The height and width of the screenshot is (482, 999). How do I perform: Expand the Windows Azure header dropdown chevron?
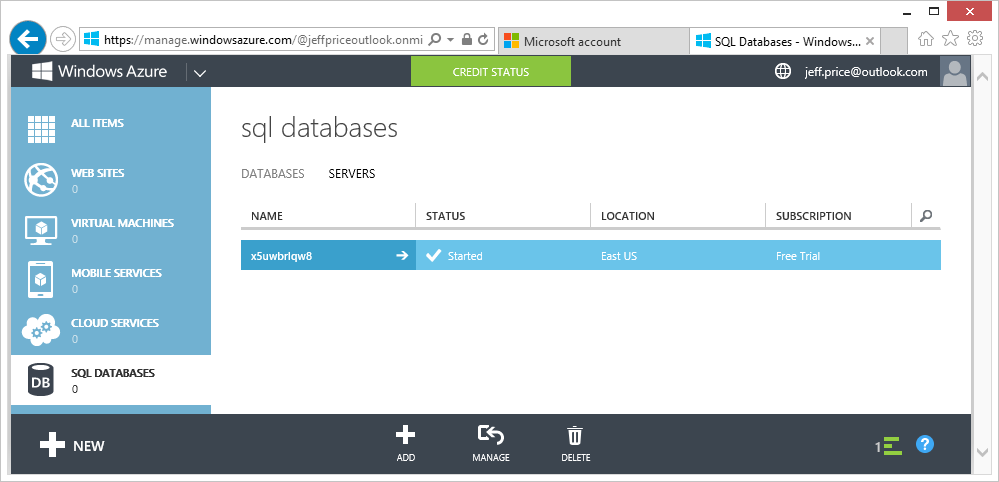click(x=200, y=73)
